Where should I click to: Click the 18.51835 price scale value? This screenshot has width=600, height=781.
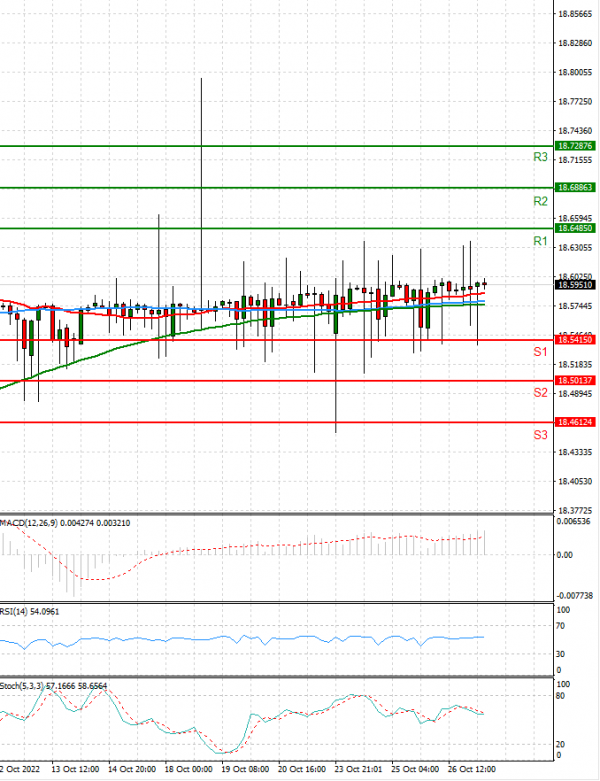[575, 365]
